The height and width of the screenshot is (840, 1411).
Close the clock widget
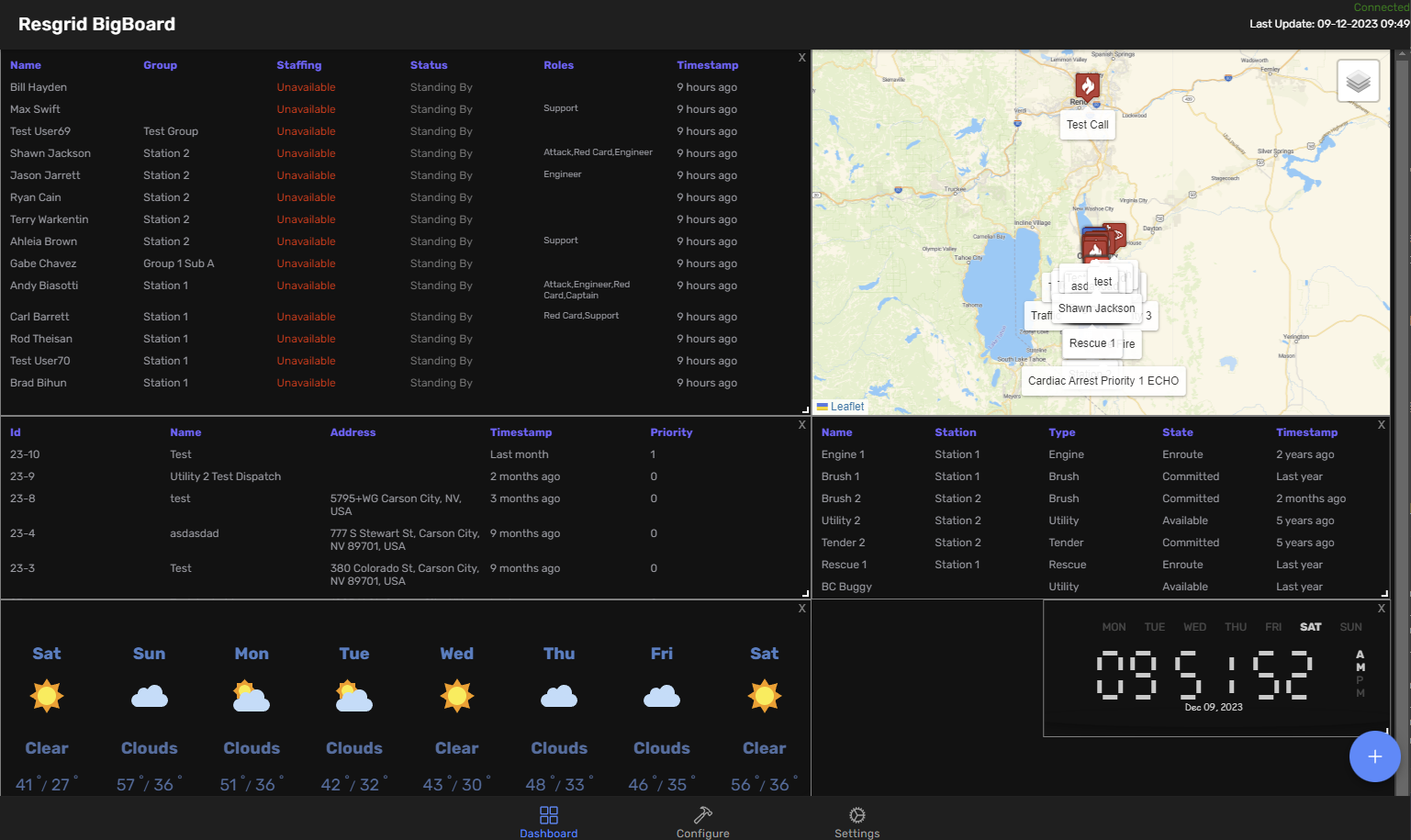tap(1381, 609)
